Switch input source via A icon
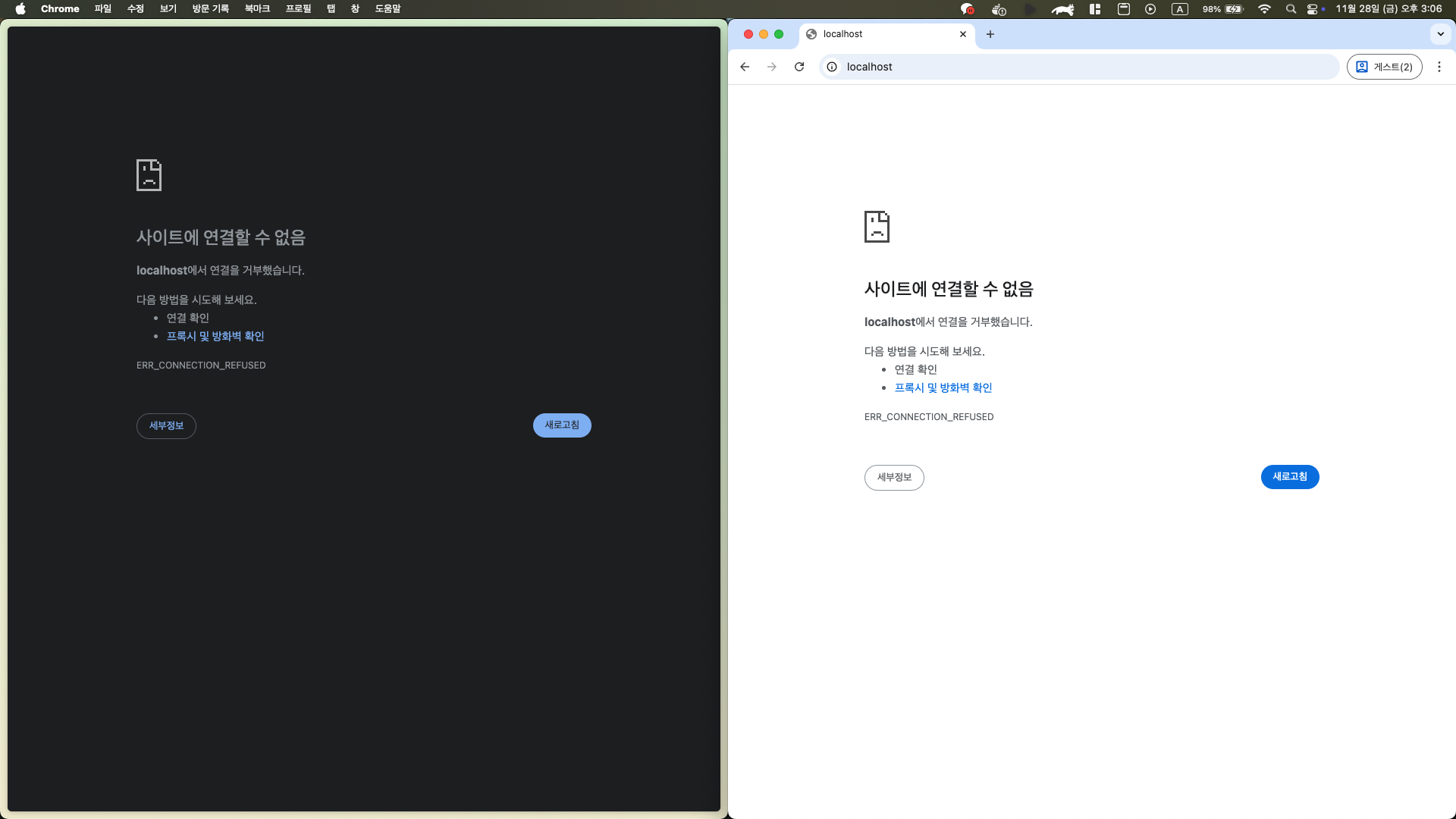This screenshot has height=819, width=1456. coord(1179,9)
